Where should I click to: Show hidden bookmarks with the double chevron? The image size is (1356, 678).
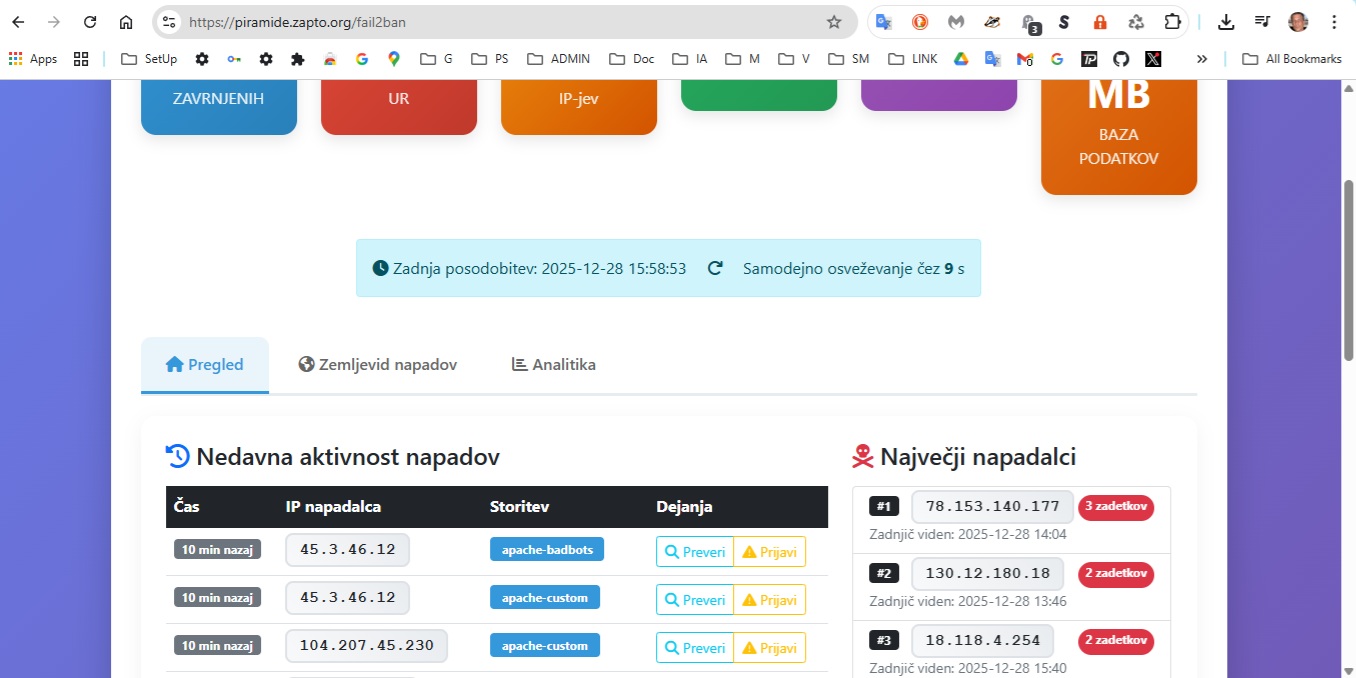tap(1202, 59)
